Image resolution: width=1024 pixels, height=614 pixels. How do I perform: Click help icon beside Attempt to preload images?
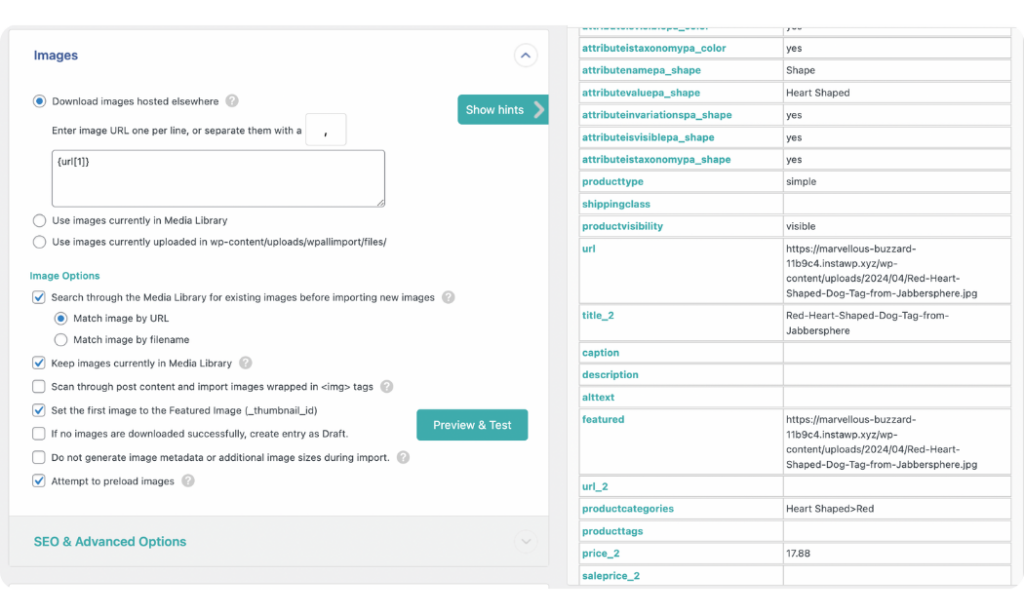click(x=188, y=481)
